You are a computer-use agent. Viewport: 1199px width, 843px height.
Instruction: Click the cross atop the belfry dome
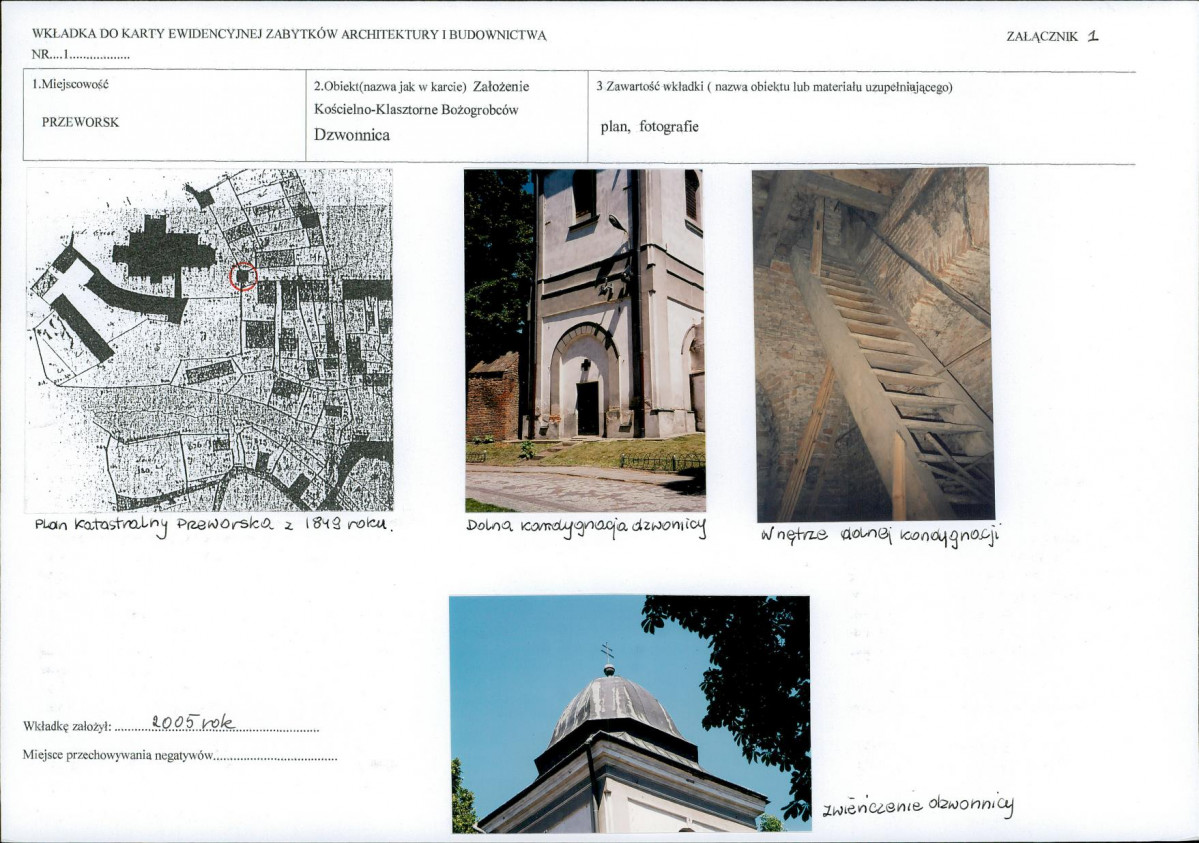point(608,653)
